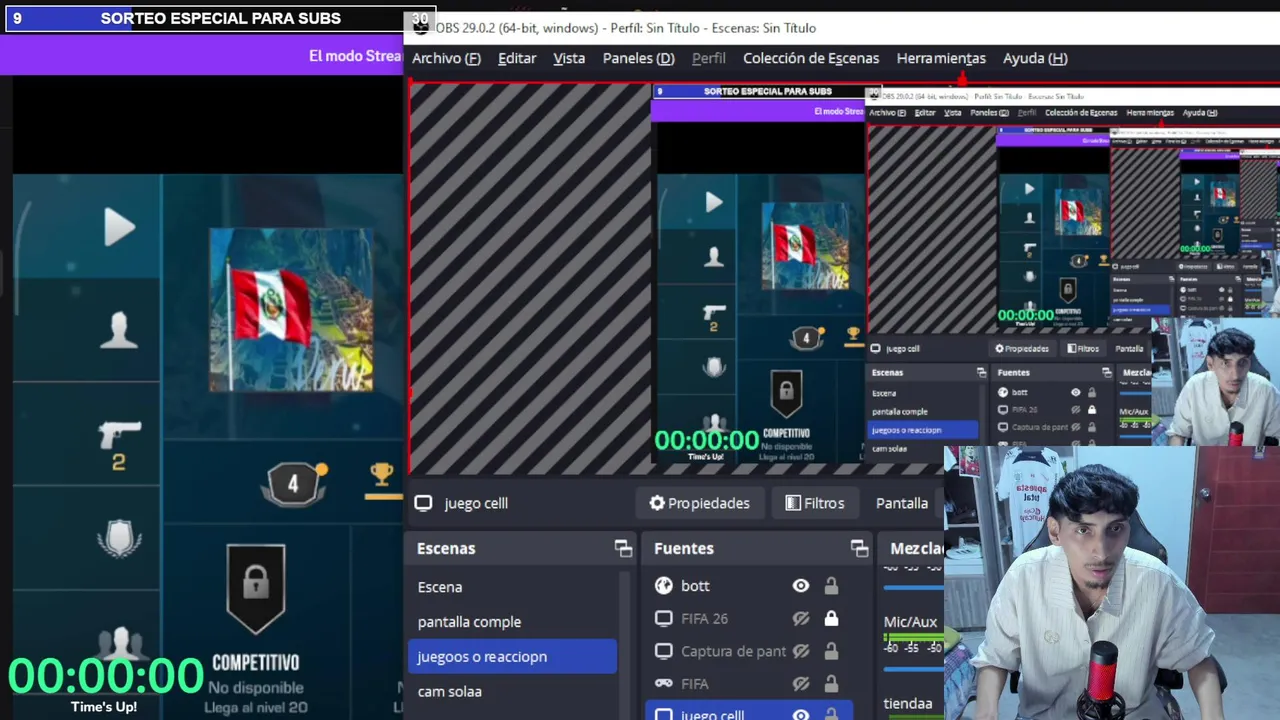Click the padlock emblem inside the OBS preview
The width and height of the screenshot is (1280, 720).
(786, 393)
